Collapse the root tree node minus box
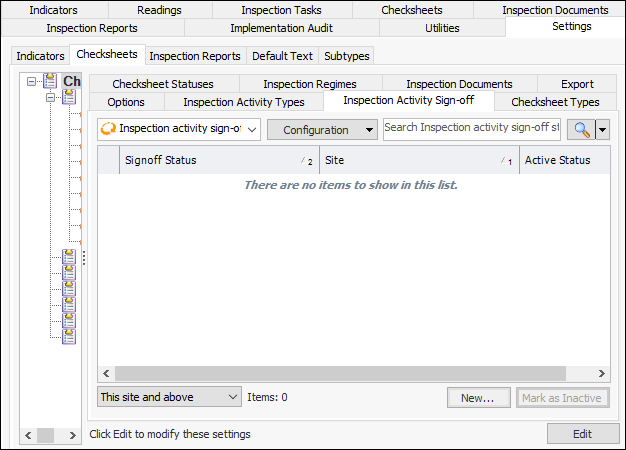 coord(31,81)
